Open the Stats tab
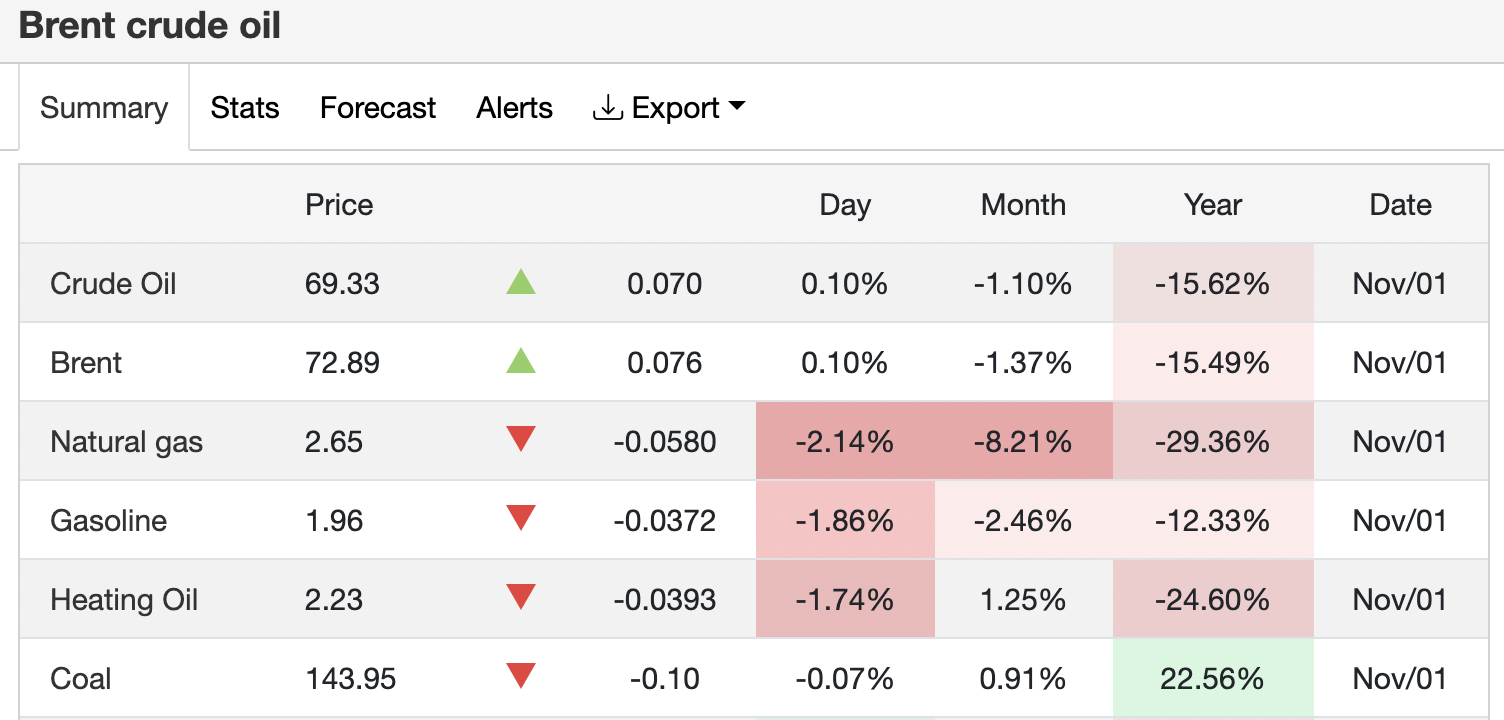1504x720 pixels. tap(245, 108)
